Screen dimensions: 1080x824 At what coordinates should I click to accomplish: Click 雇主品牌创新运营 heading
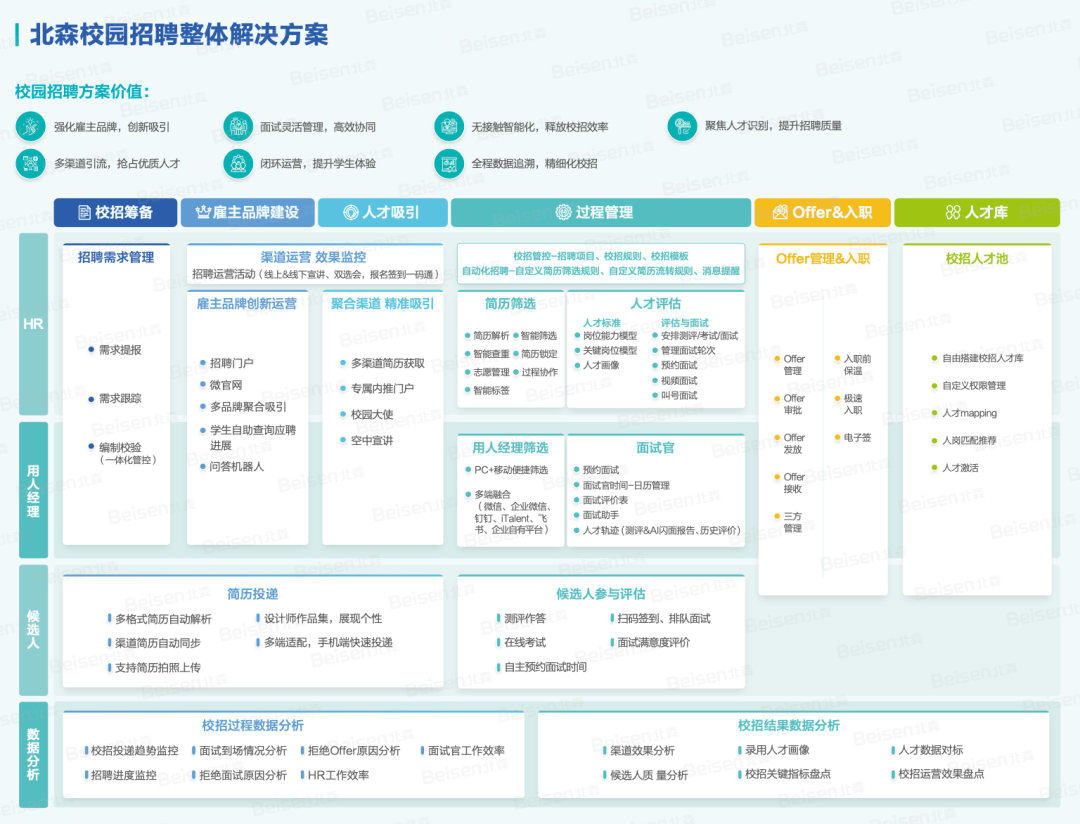click(247, 304)
